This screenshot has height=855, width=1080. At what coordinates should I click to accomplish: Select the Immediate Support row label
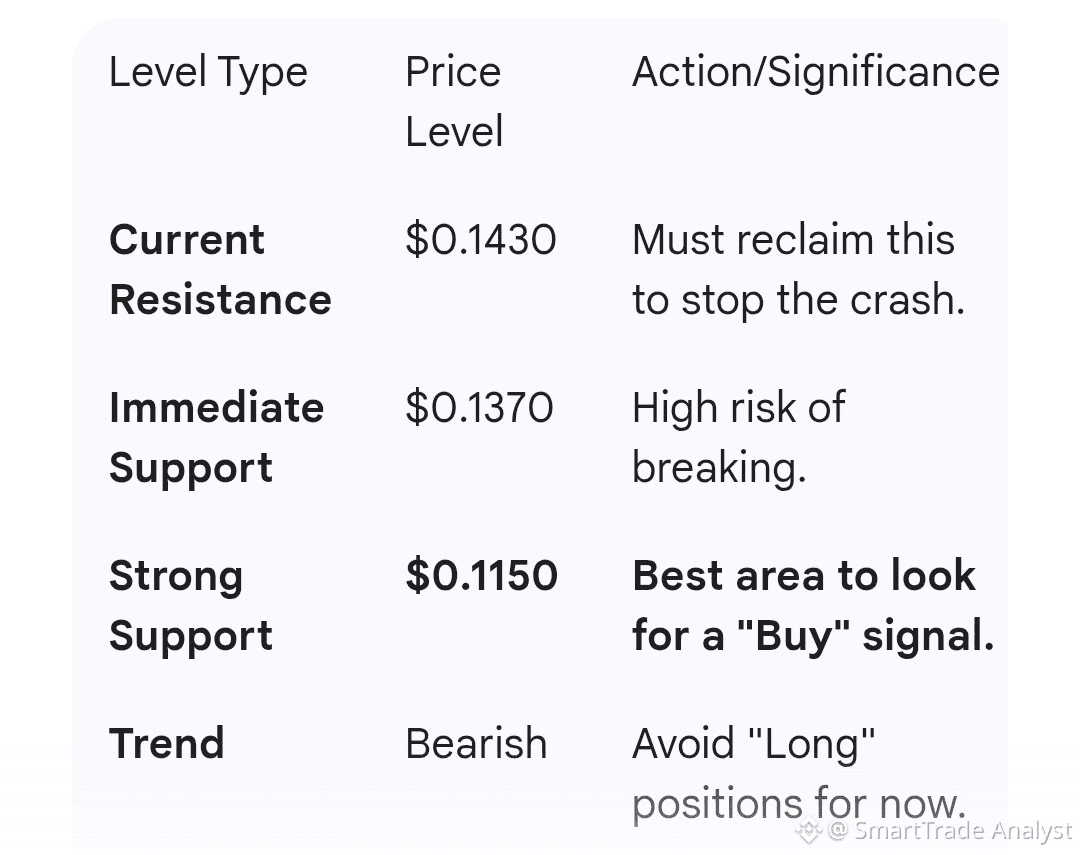(216, 438)
